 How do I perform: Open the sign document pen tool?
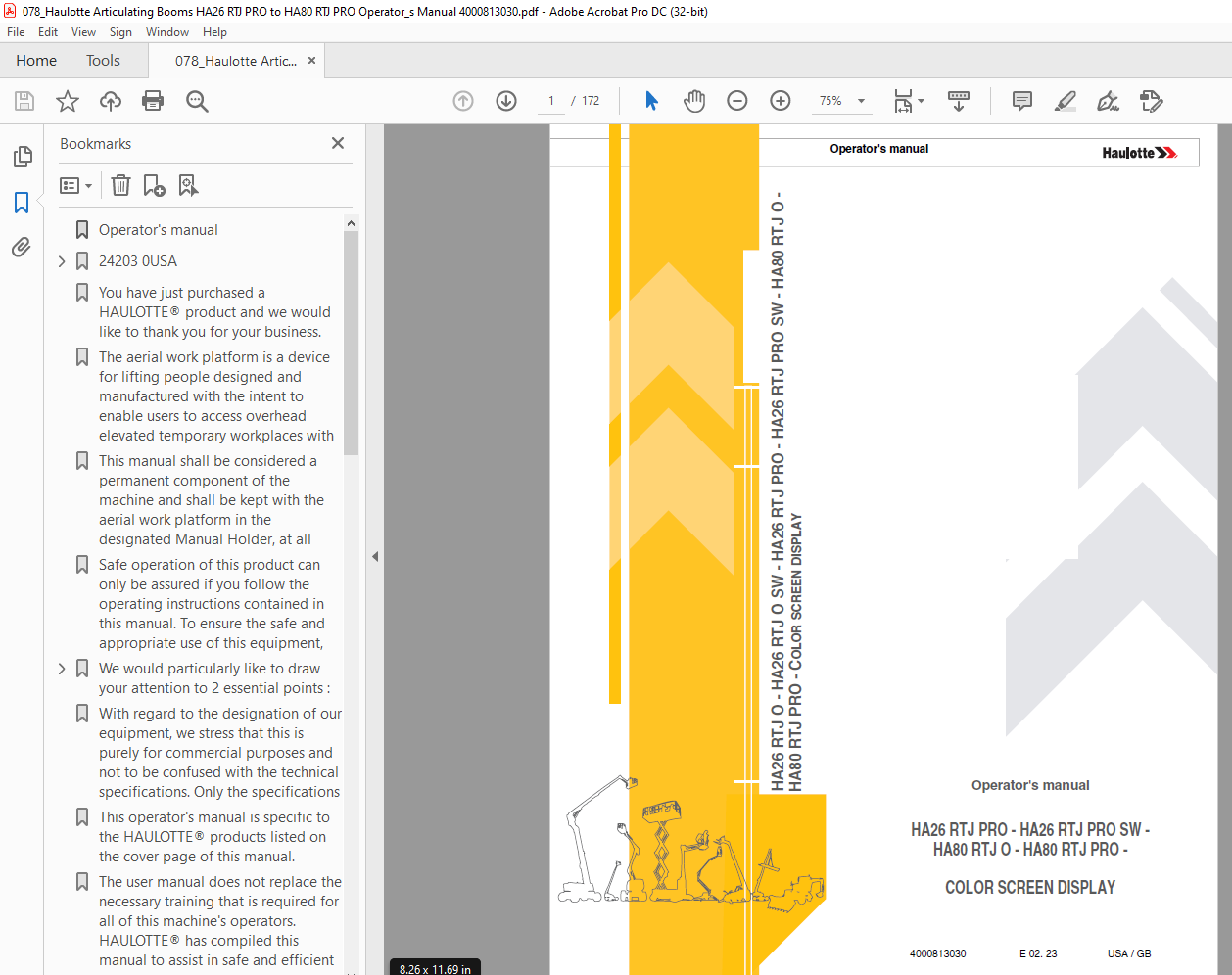[1108, 101]
